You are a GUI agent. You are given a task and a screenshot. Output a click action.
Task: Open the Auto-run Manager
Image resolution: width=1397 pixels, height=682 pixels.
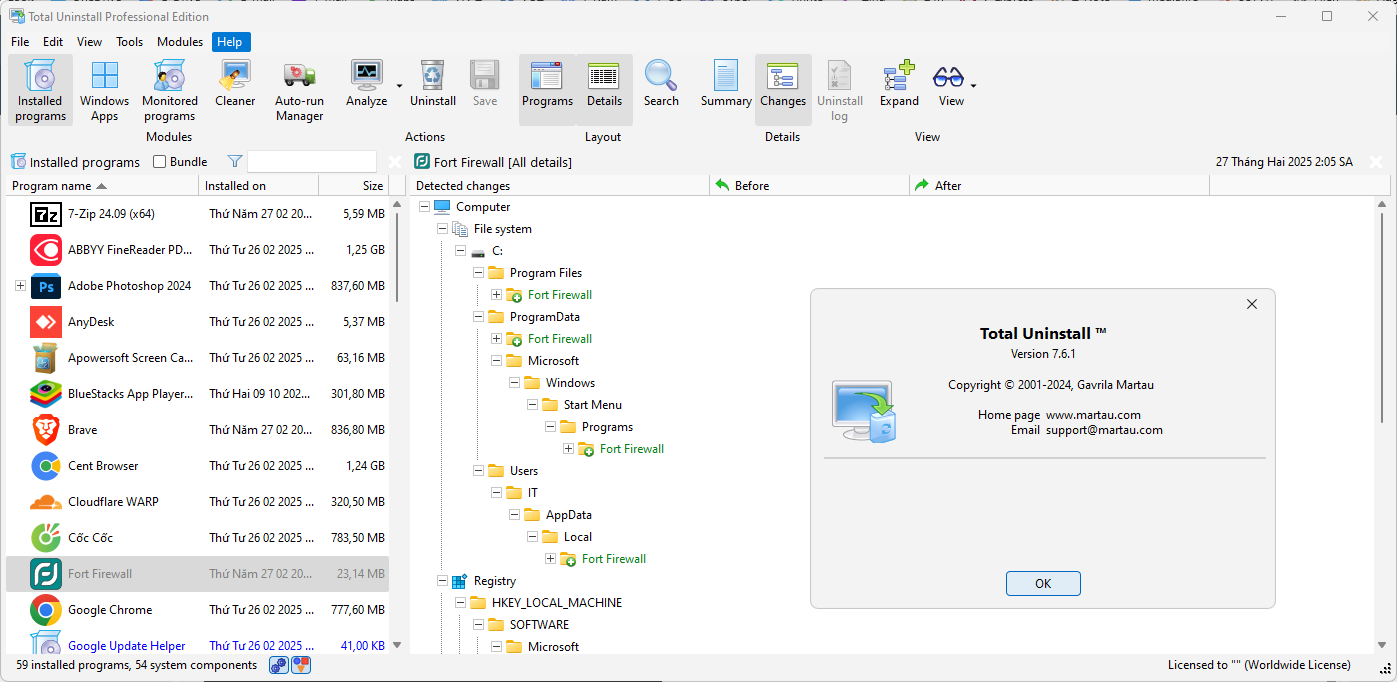pyautogui.click(x=300, y=90)
